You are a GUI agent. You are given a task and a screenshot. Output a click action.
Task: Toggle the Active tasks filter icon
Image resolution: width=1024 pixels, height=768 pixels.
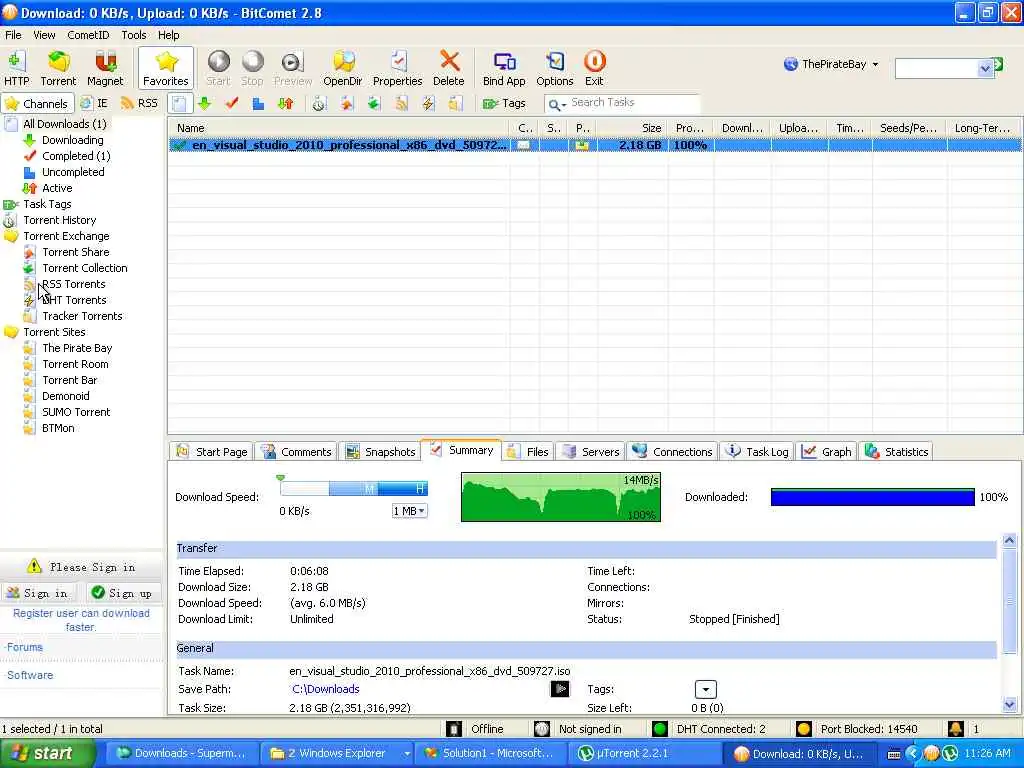[x=285, y=103]
